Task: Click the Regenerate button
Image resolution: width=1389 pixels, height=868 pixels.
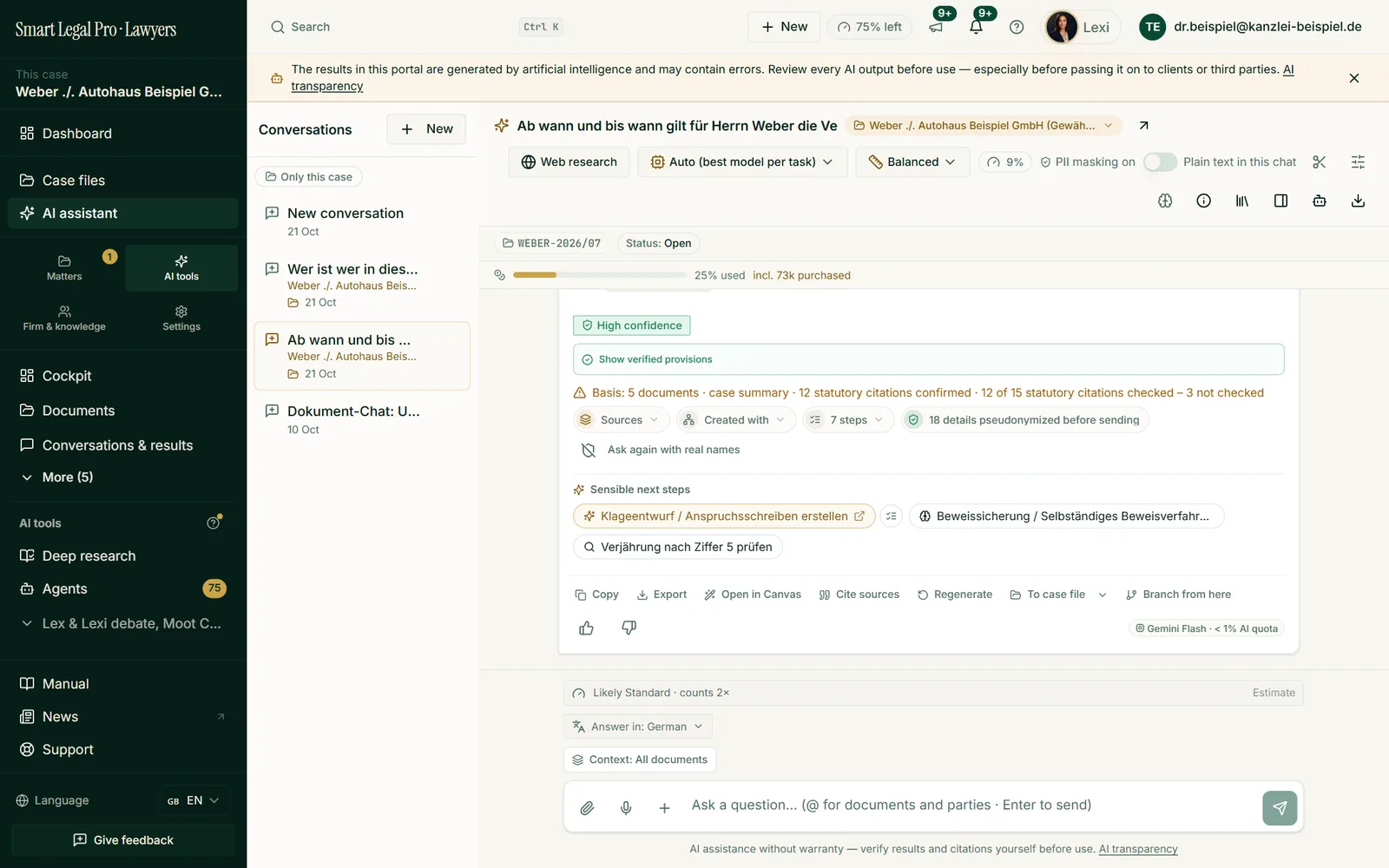Action: (x=955, y=595)
